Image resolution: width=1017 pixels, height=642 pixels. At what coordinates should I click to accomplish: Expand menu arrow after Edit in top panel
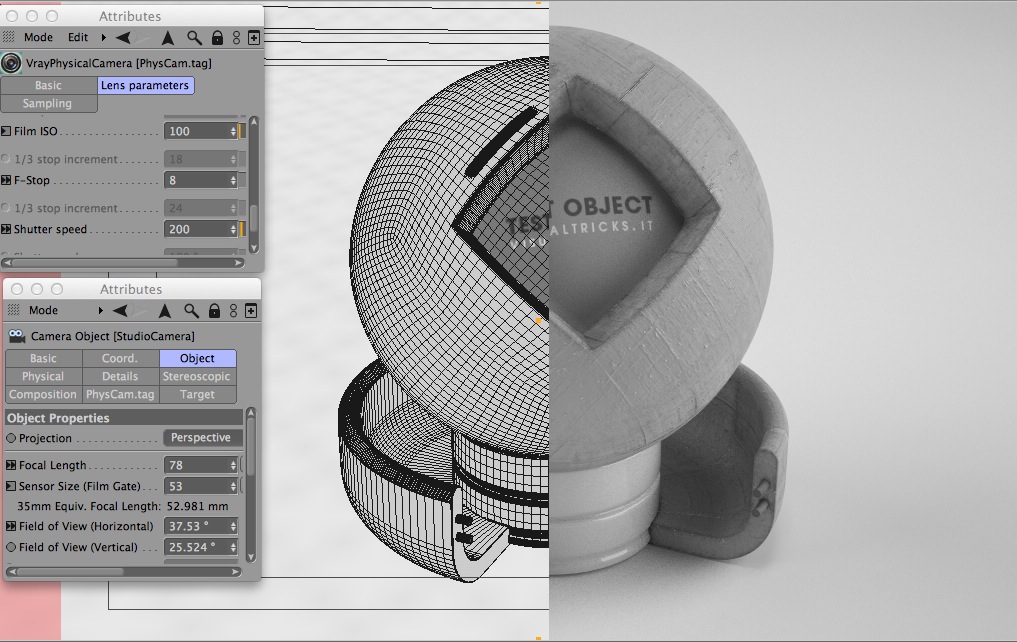tap(103, 38)
